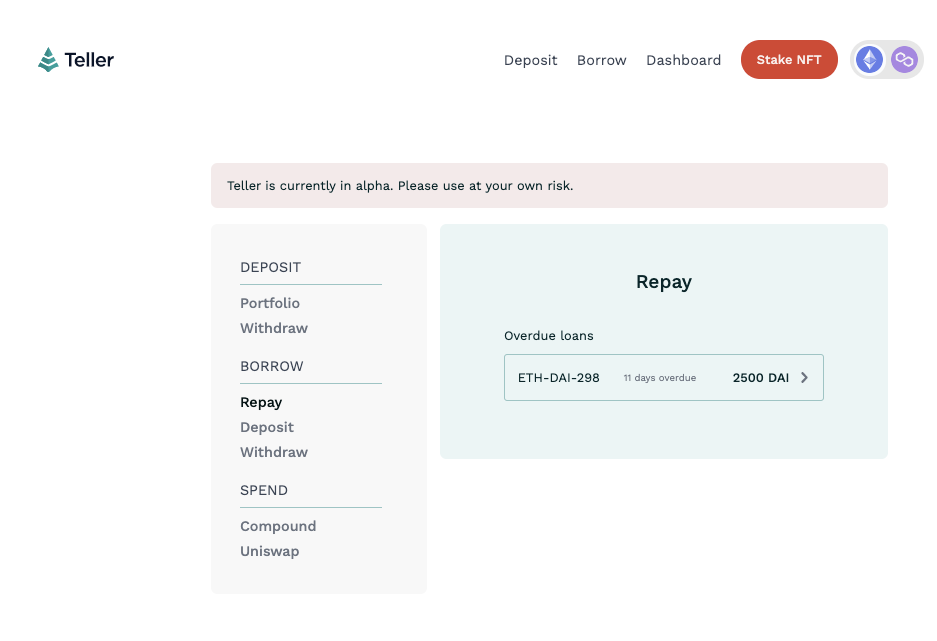Click the Stake NFT button
The width and height of the screenshot is (937, 641).
(789, 60)
